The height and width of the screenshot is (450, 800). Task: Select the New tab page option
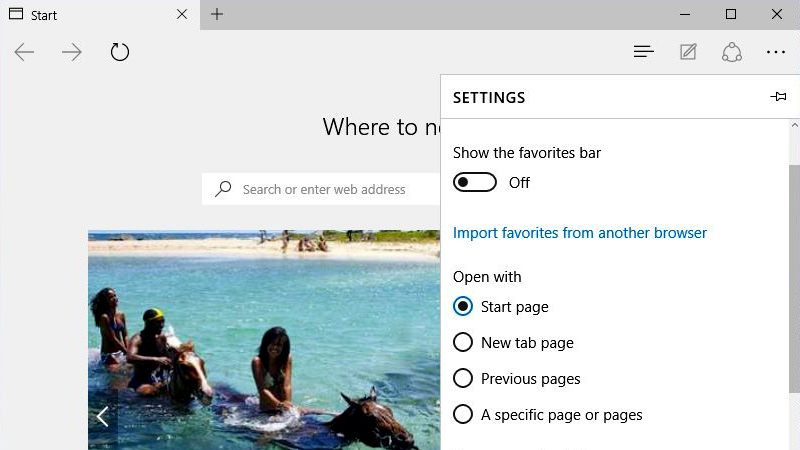pos(463,343)
